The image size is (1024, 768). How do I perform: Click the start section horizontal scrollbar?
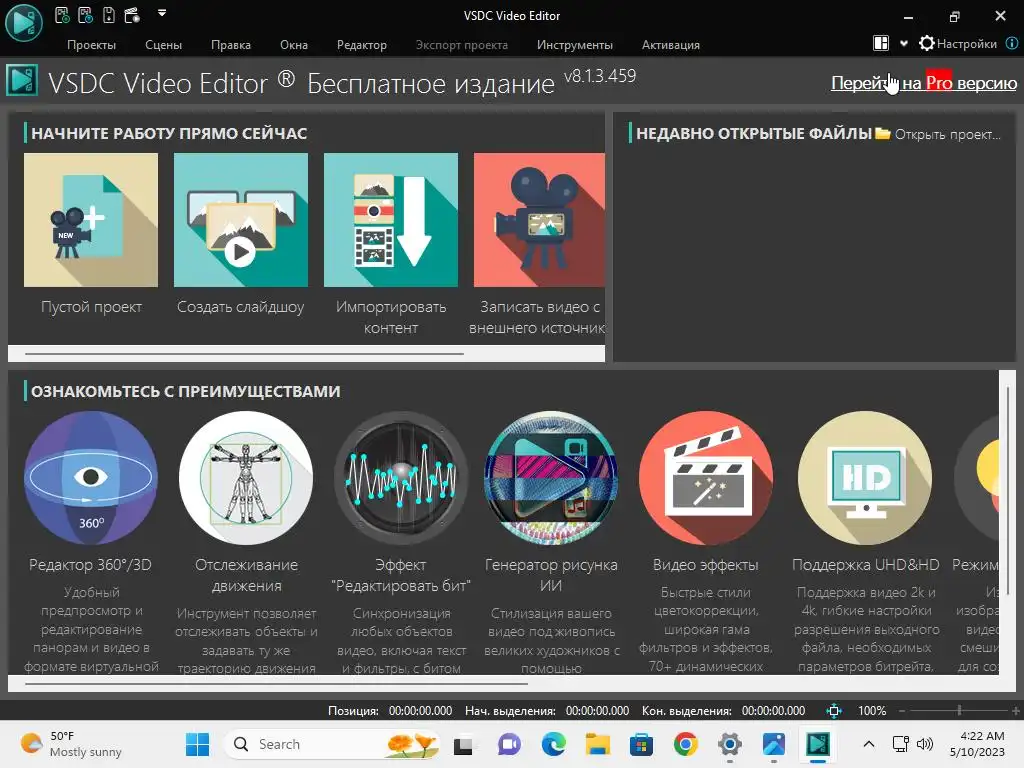(x=244, y=353)
